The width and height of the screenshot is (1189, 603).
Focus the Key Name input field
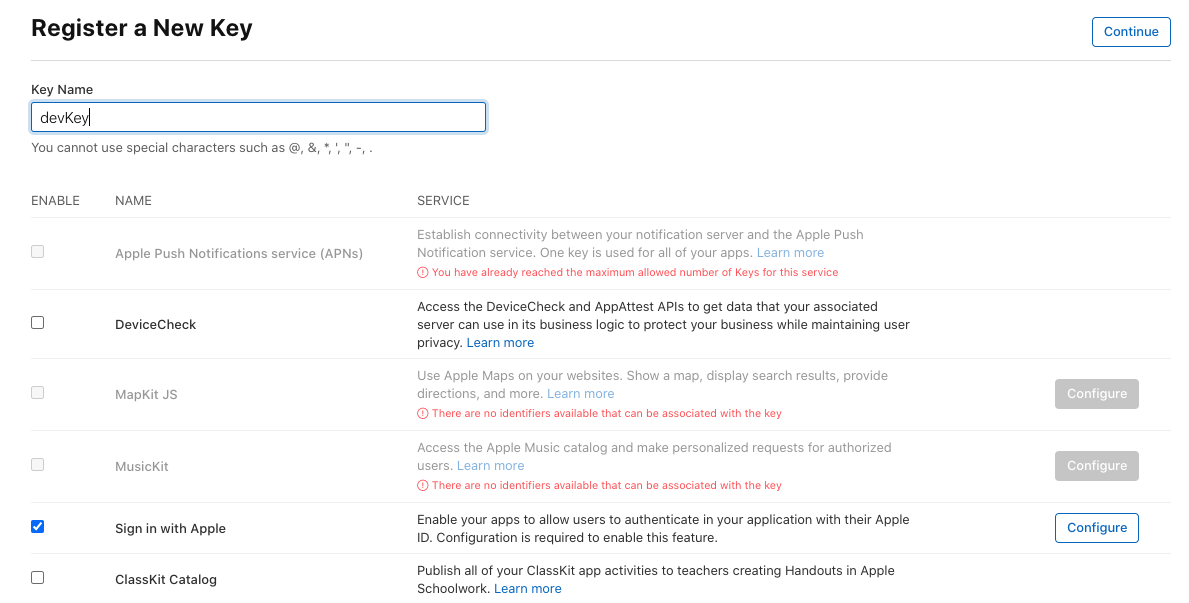tap(259, 118)
